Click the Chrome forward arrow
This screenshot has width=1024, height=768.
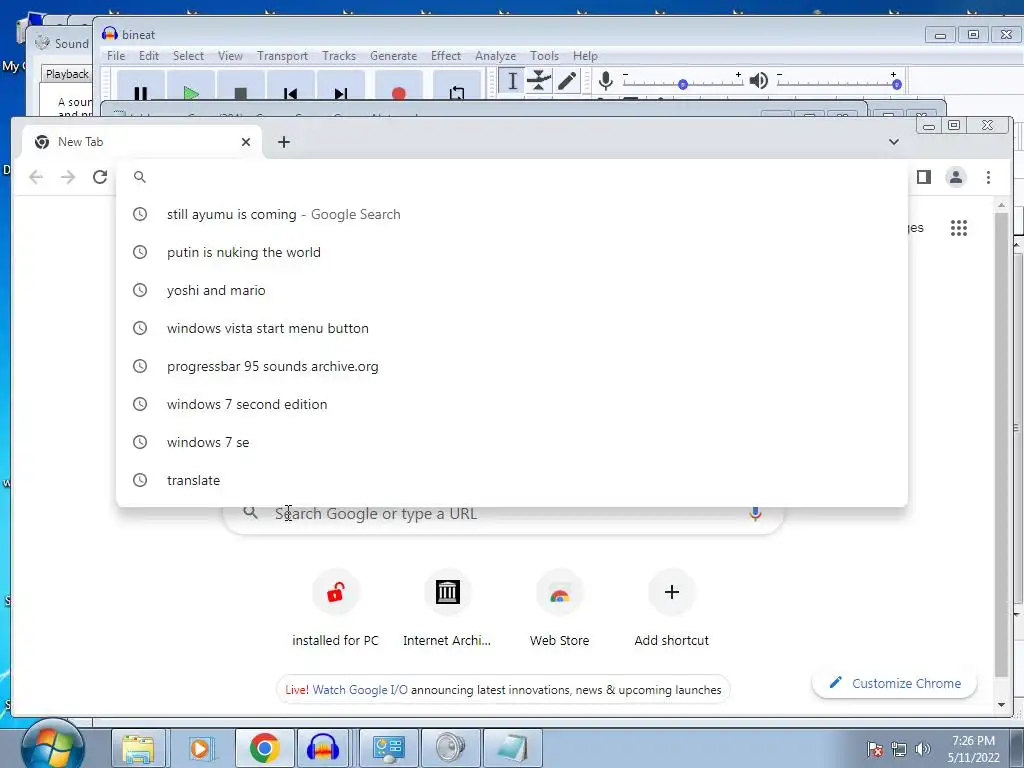[68, 177]
